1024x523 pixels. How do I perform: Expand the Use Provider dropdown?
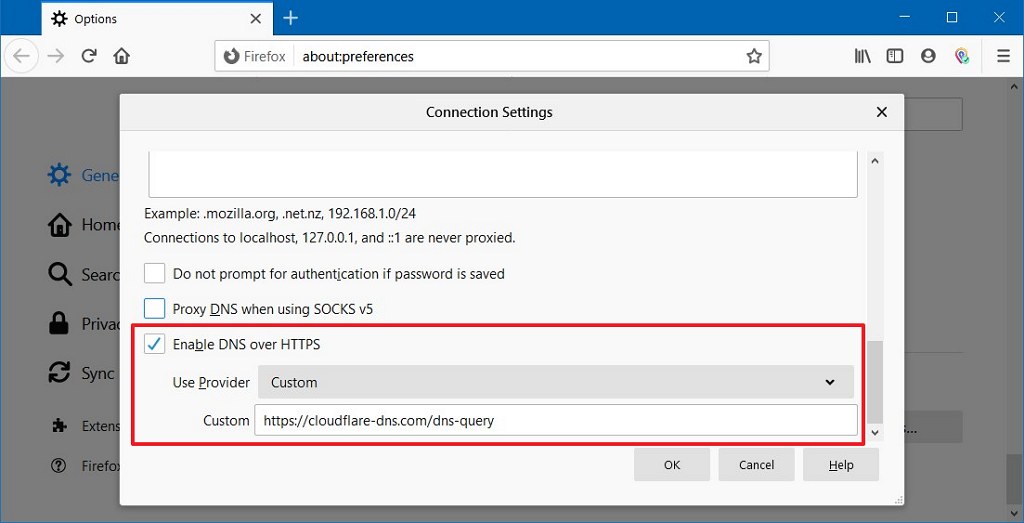555,382
